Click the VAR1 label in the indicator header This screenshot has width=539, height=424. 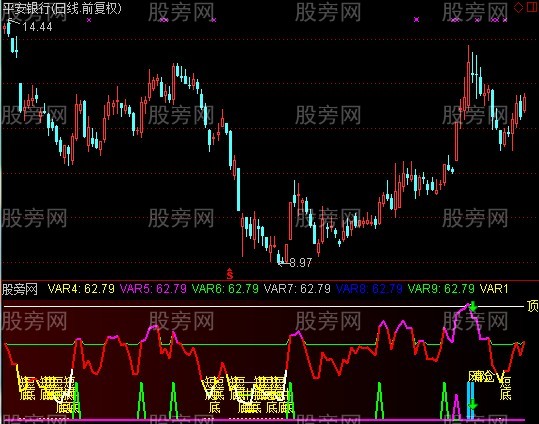(494, 289)
